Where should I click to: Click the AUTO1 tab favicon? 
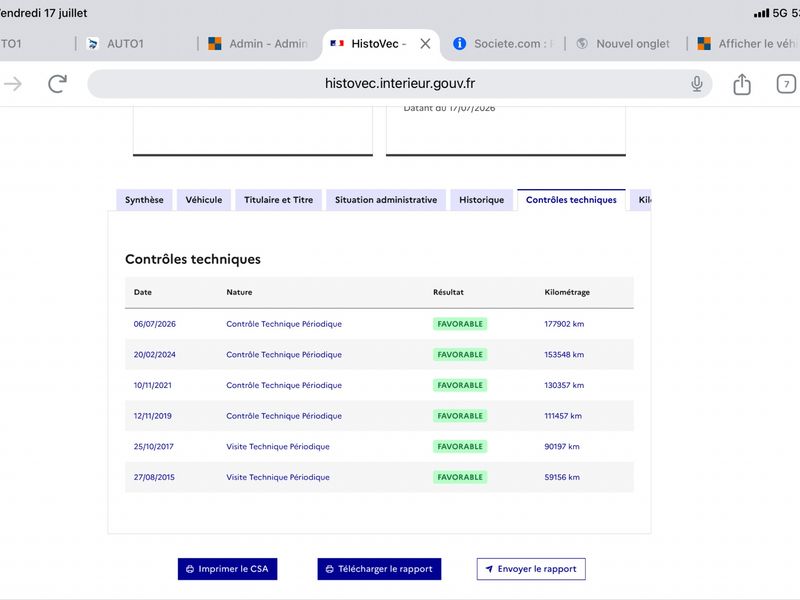93,44
